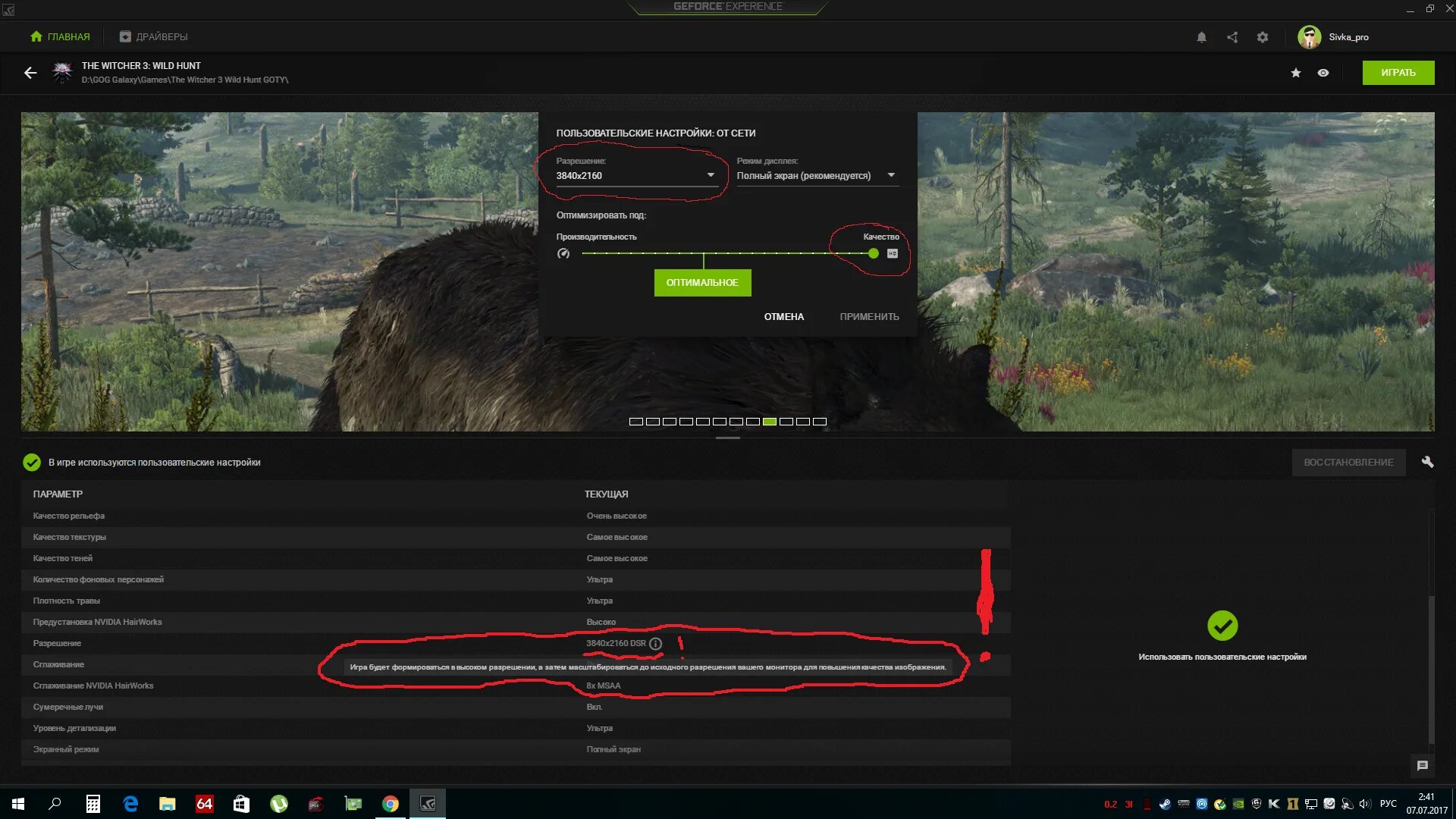Click the notifications bell icon
The height and width of the screenshot is (819, 1456).
(1201, 37)
